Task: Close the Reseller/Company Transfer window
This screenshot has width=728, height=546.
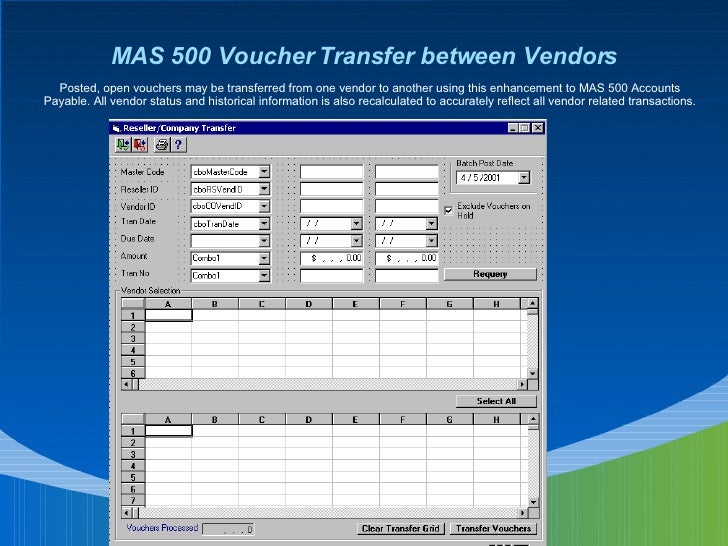Action: [x=538, y=128]
